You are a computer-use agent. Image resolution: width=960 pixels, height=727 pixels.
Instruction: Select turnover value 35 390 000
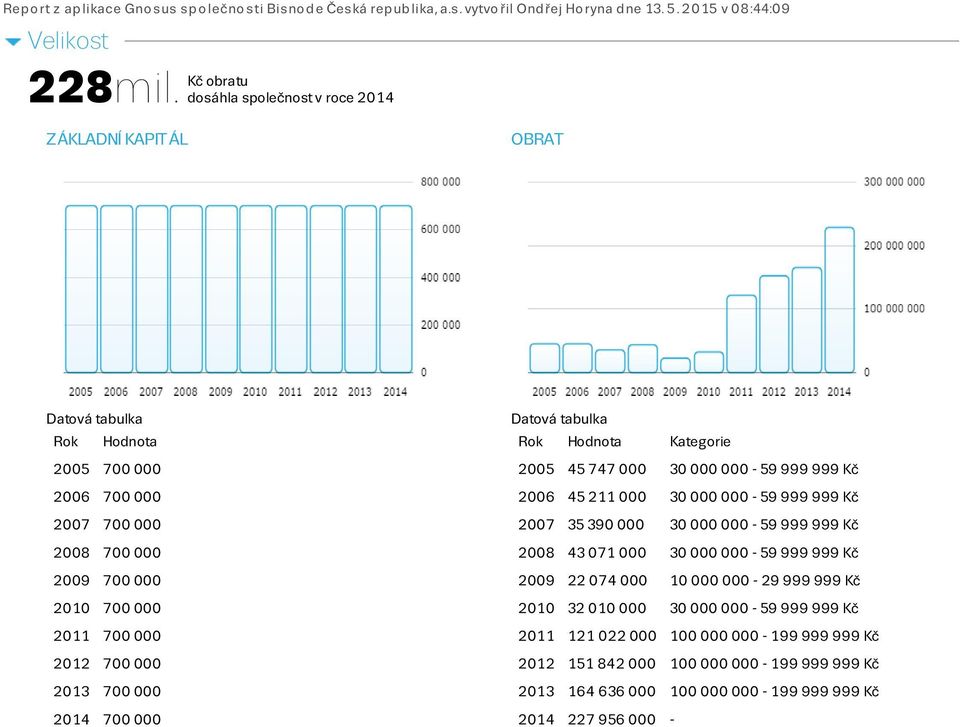[606, 524]
